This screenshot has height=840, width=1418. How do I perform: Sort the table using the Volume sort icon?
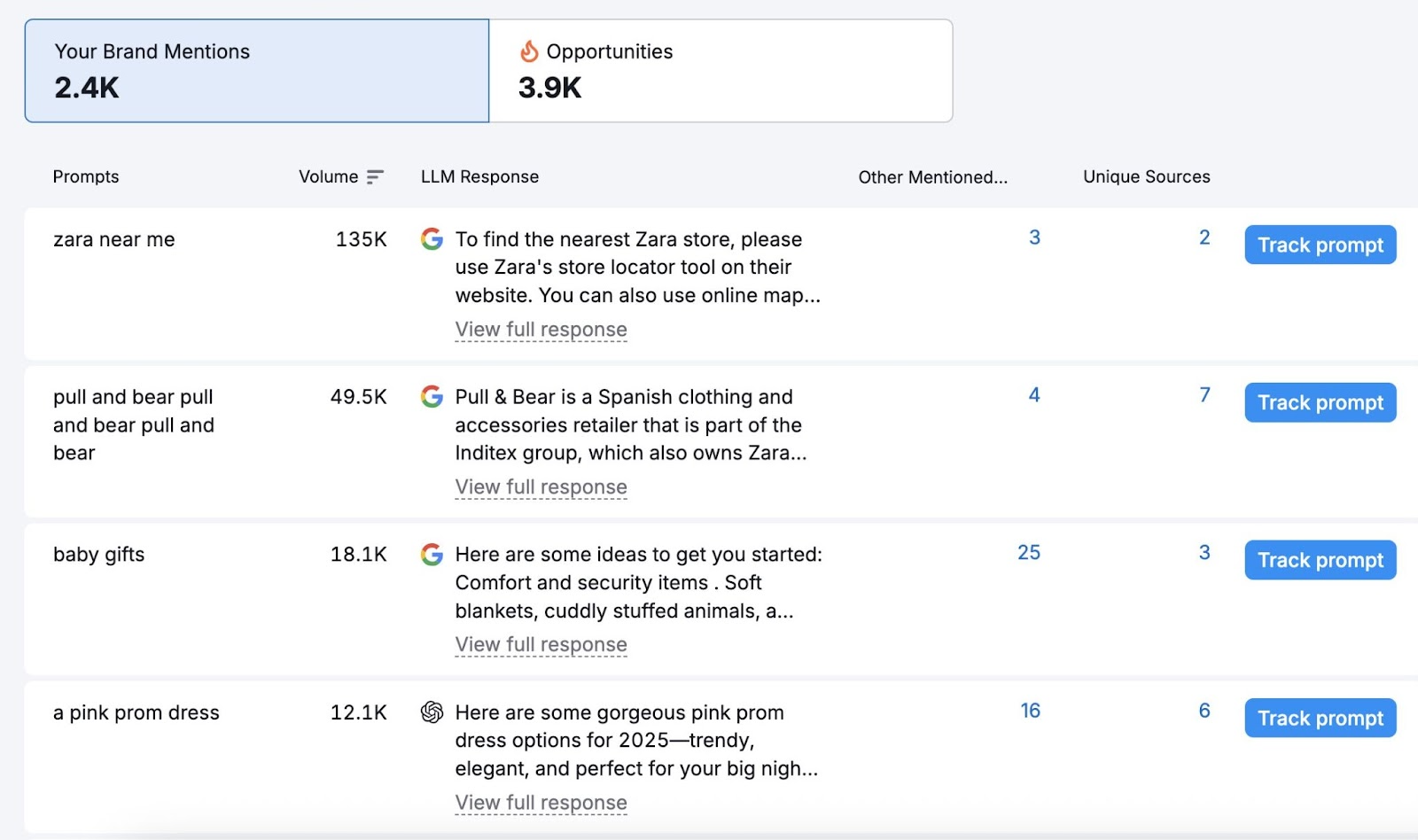(374, 175)
